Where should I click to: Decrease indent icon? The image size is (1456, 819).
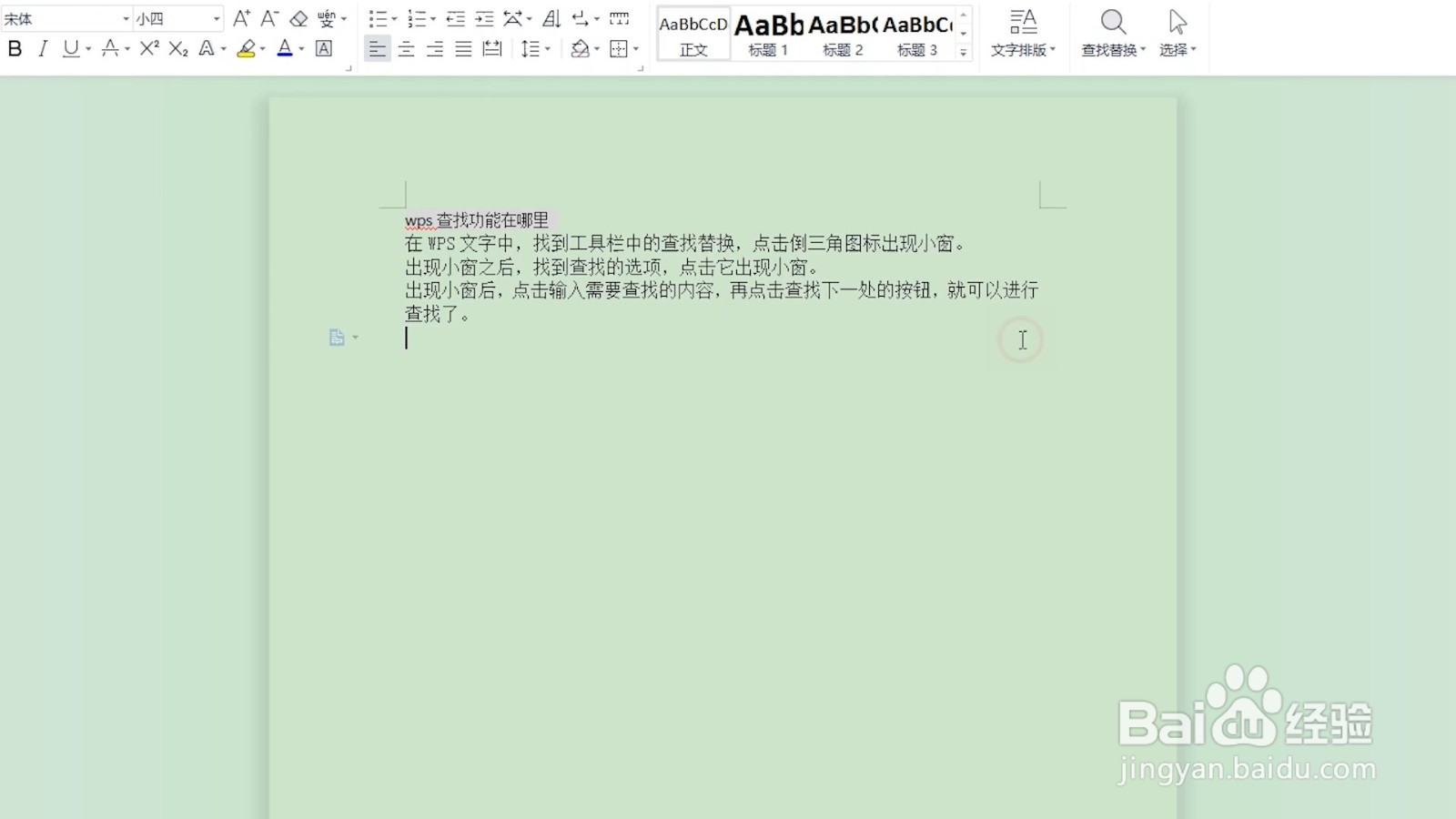click(456, 18)
